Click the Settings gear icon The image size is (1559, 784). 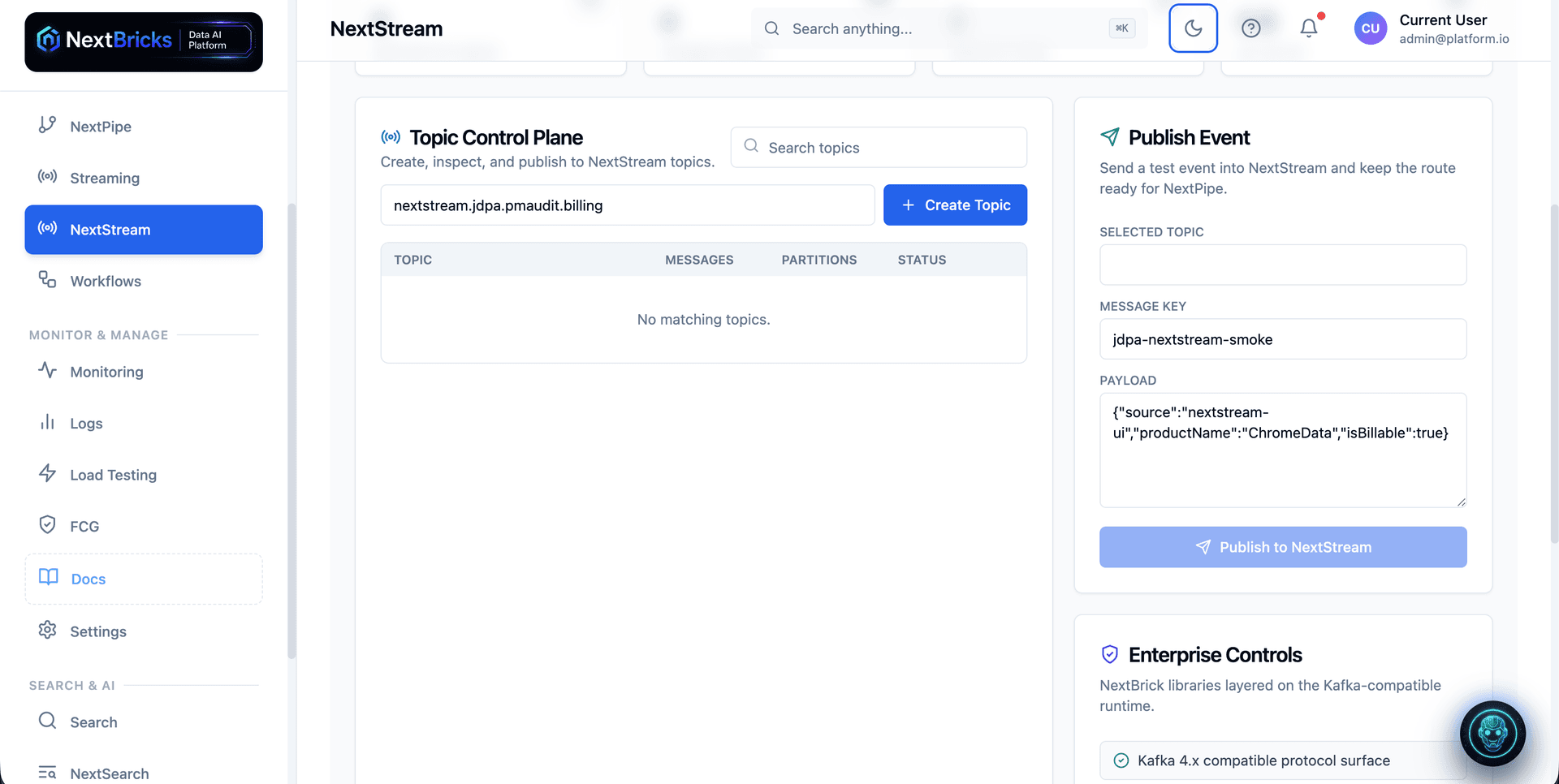click(47, 630)
